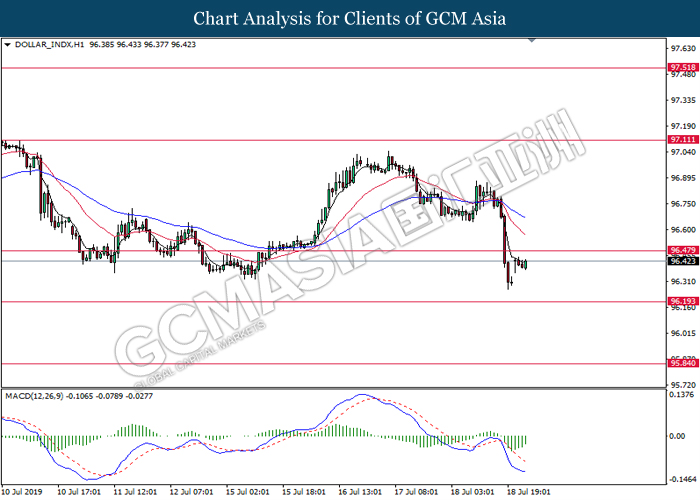Click the 18 Jul 19:01 time label
The image size is (700, 500).
[529, 492]
